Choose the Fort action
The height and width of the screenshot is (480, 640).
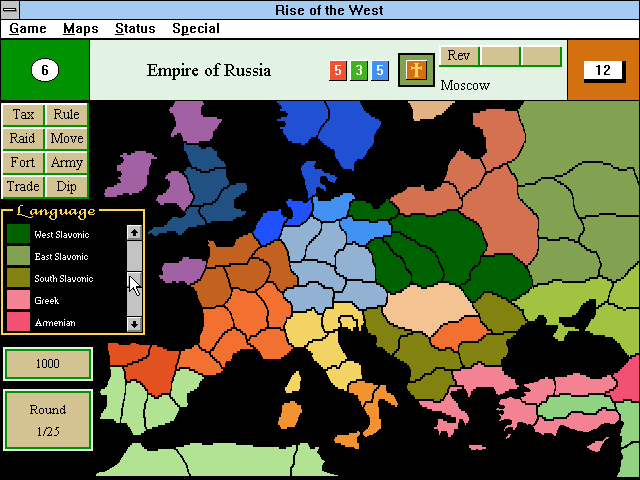(x=23, y=162)
